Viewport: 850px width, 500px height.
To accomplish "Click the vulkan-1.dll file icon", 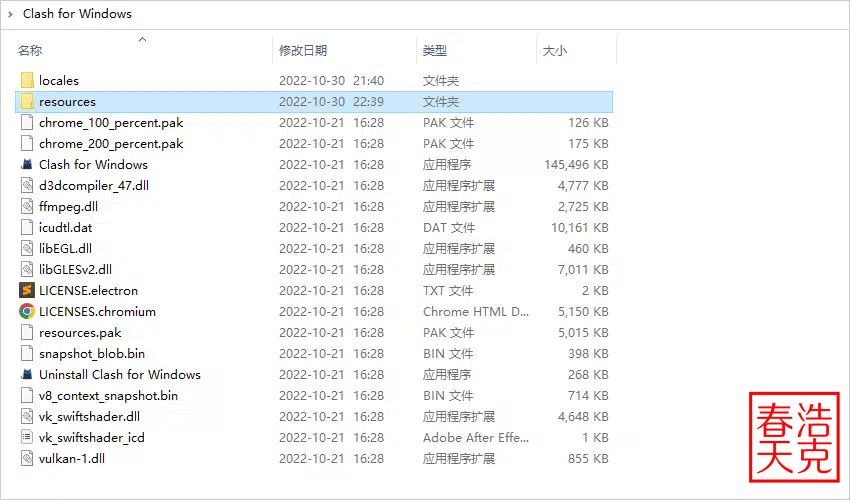I will tap(27, 458).
